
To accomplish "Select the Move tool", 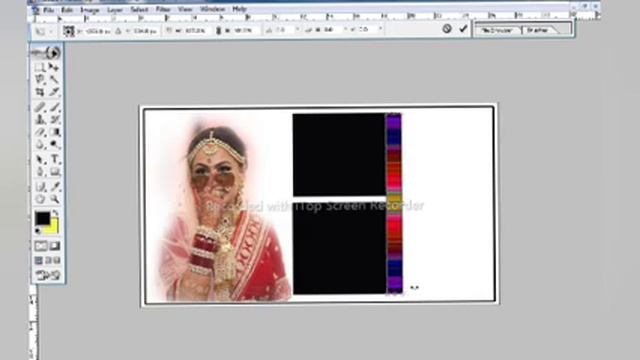I will (55, 67).
